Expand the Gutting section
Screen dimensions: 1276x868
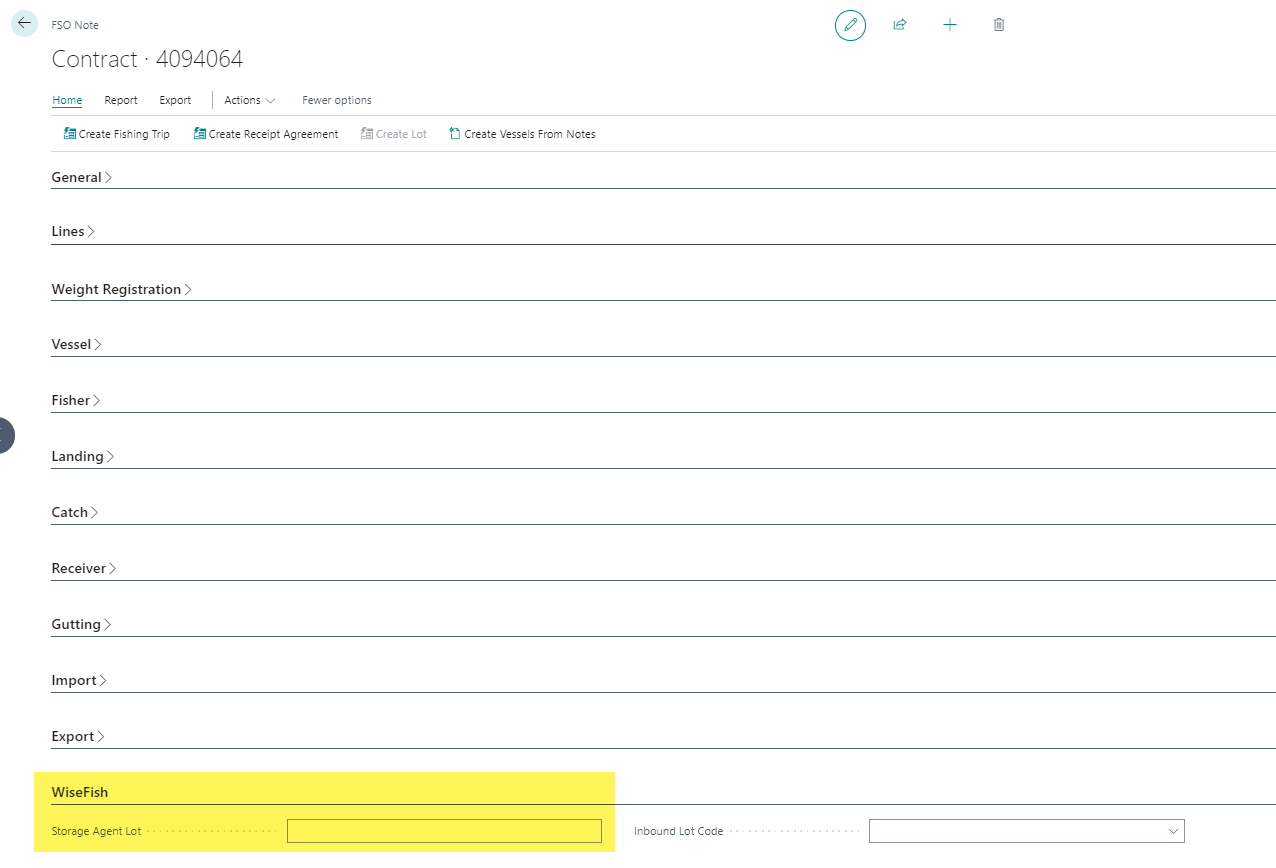point(81,624)
